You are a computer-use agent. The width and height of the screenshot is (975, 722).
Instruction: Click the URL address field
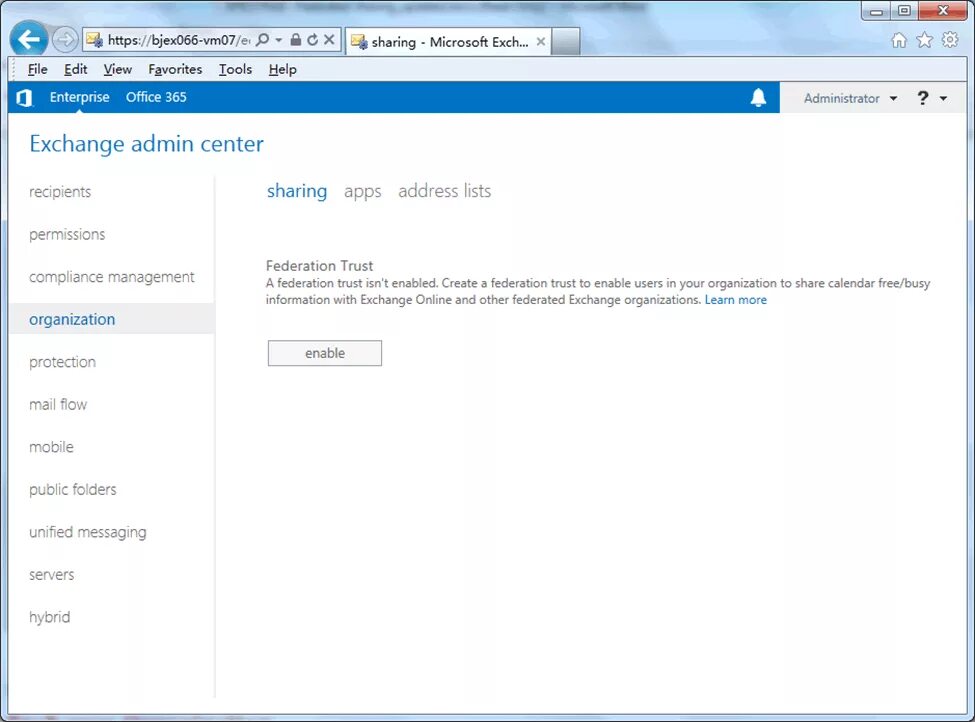(178, 40)
